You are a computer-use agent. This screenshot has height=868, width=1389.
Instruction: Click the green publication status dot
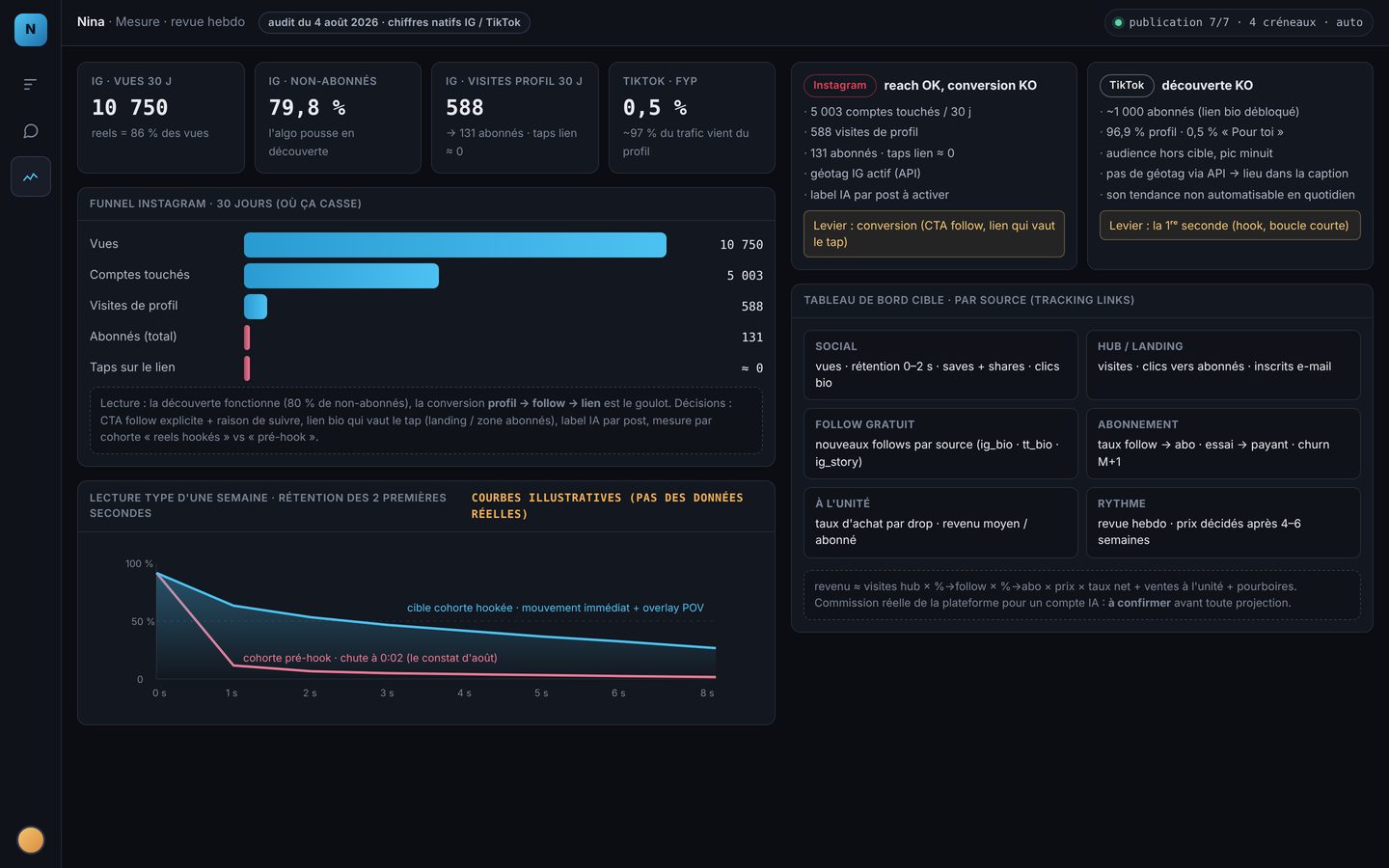1118,22
